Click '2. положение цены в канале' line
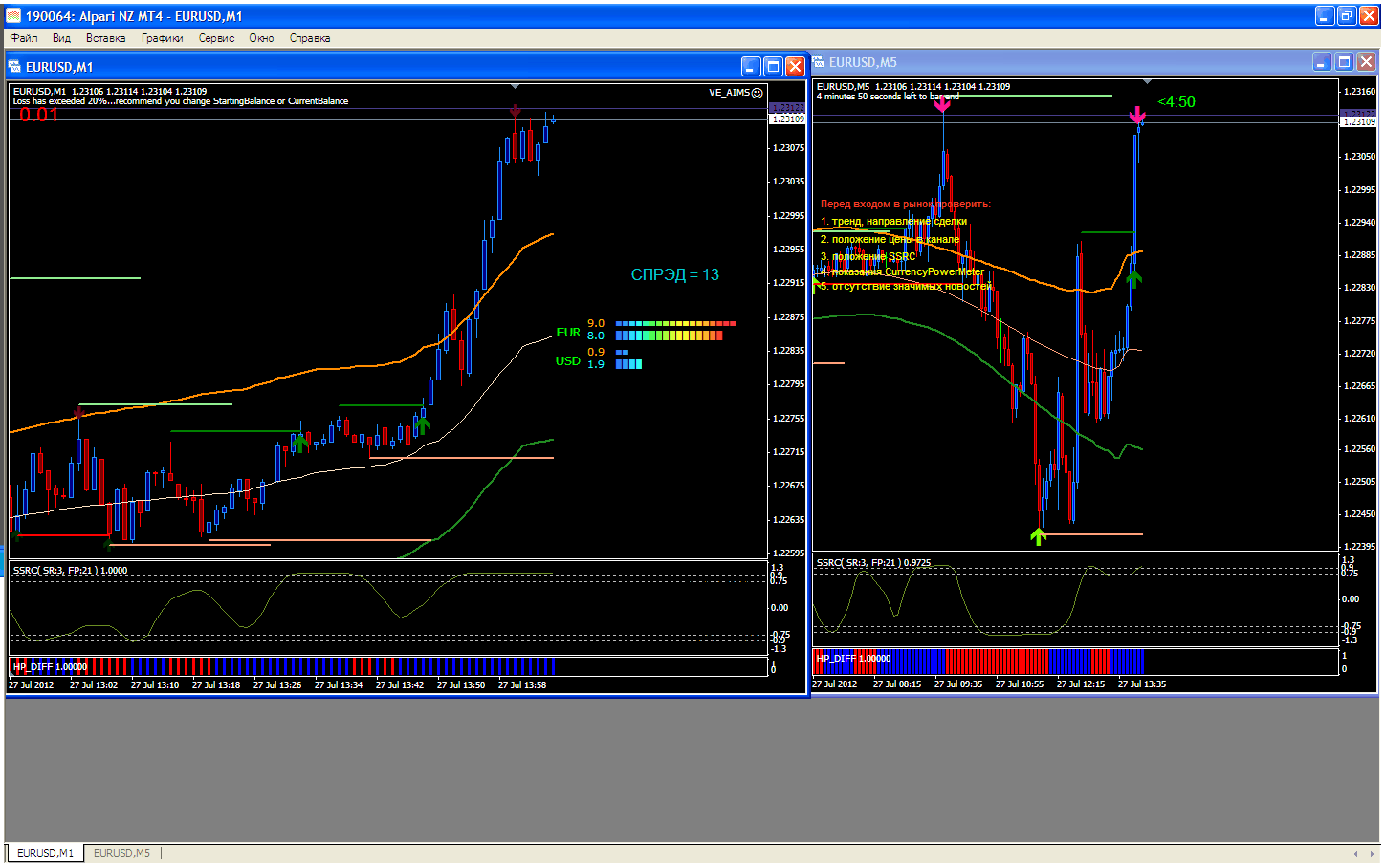Screen dimensions: 1385x868 point(890,239)
